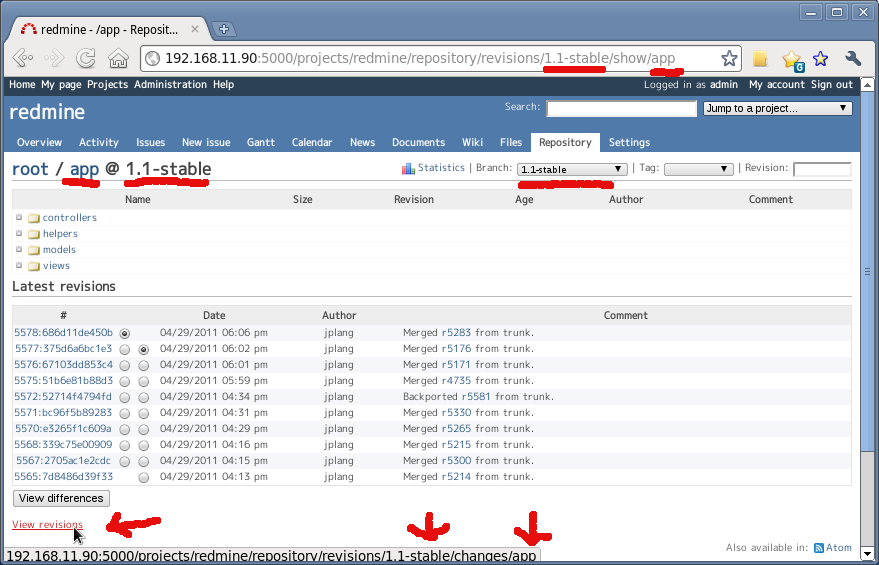Expand the controllers directory
This screenshot has width=879, height=565.
point(19,217)
